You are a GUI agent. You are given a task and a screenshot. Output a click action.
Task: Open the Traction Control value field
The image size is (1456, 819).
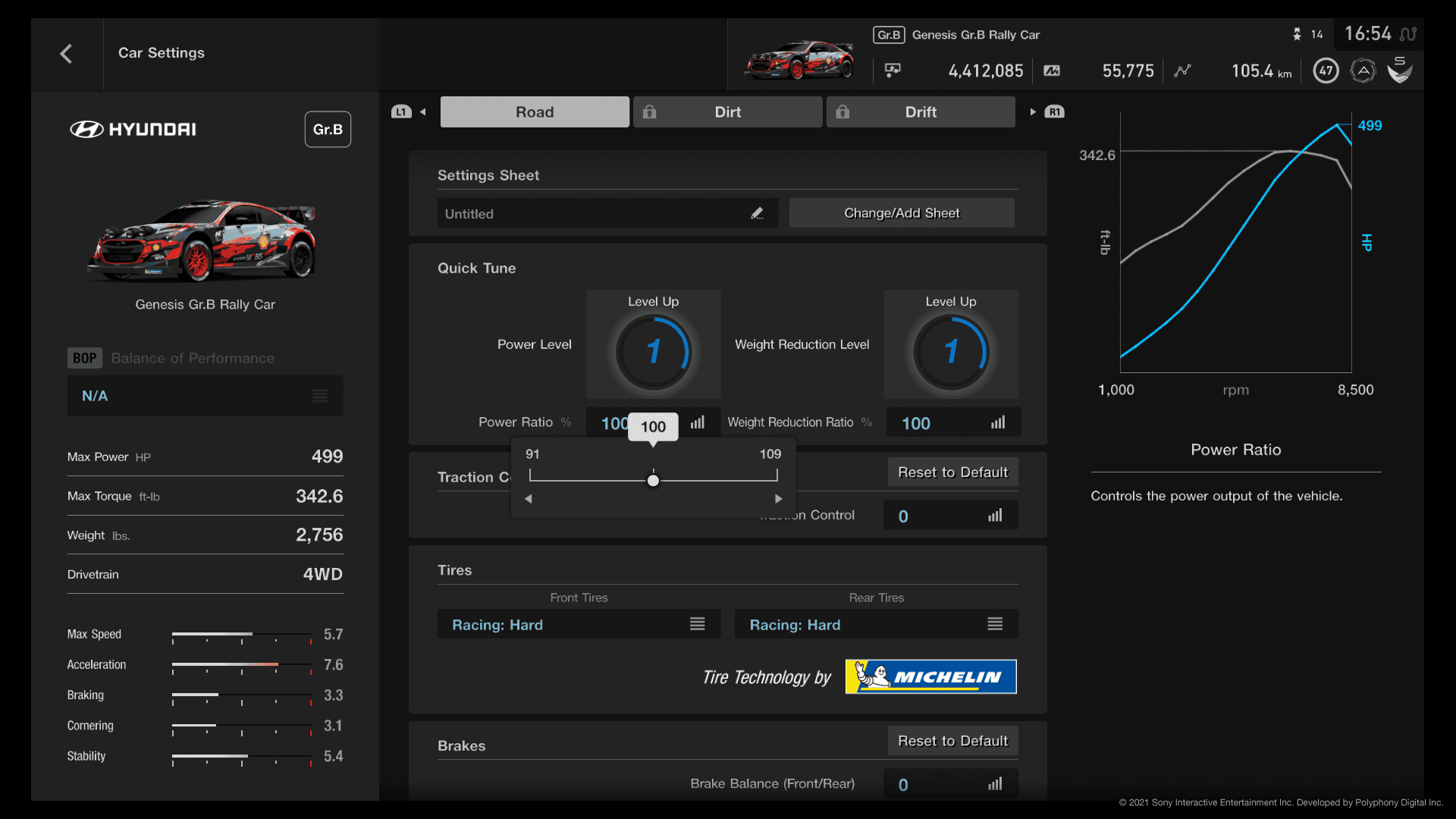click(951, 516)
